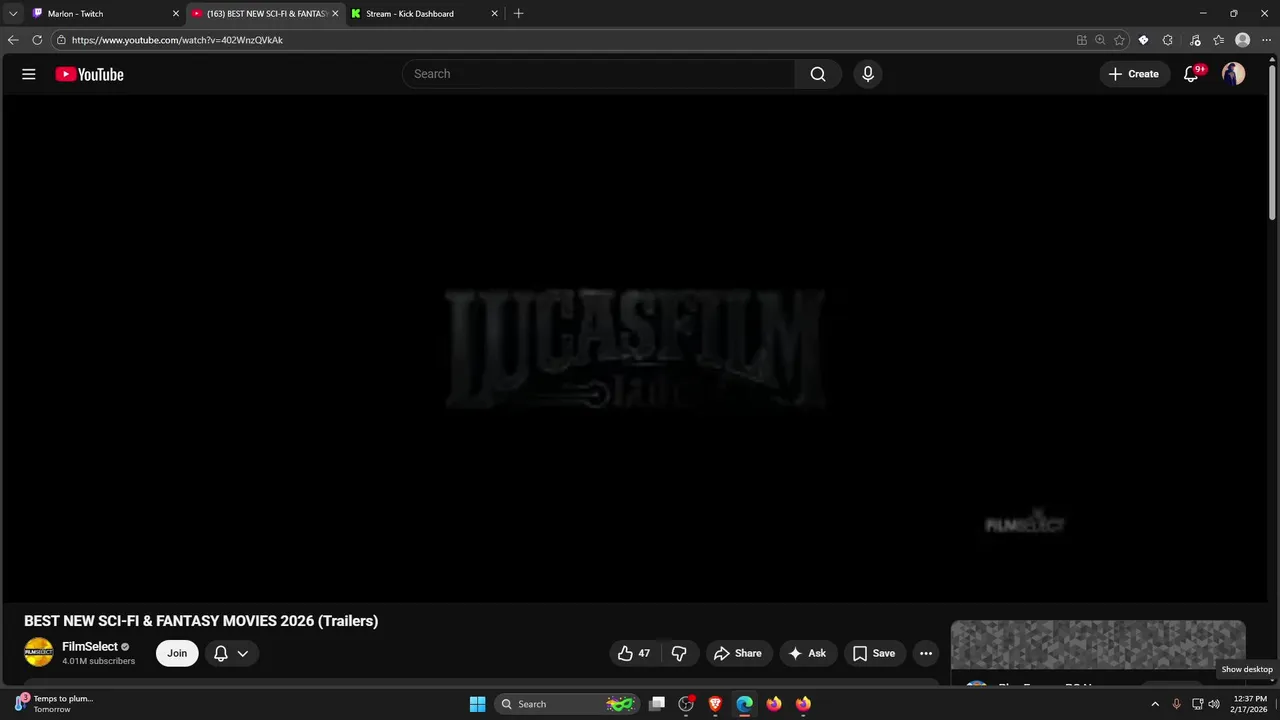Open more actions for the video
Screen dimensions: 1280x720
pos(926,653)
